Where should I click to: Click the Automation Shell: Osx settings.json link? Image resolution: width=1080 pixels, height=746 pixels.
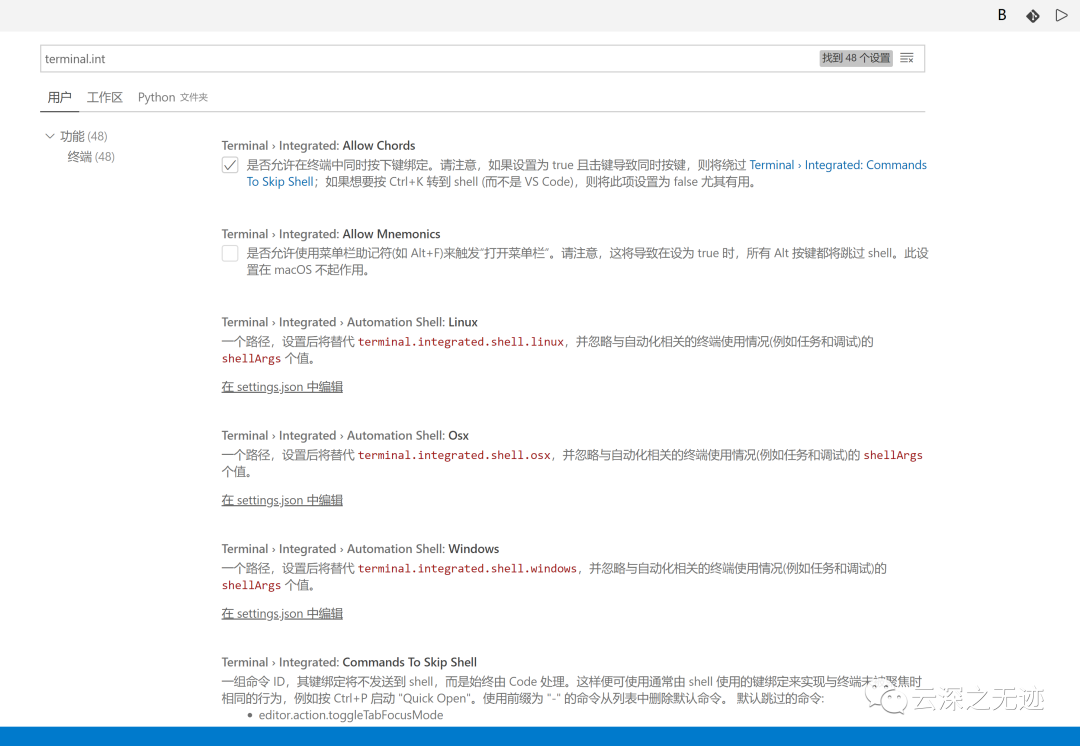(281, 499)
